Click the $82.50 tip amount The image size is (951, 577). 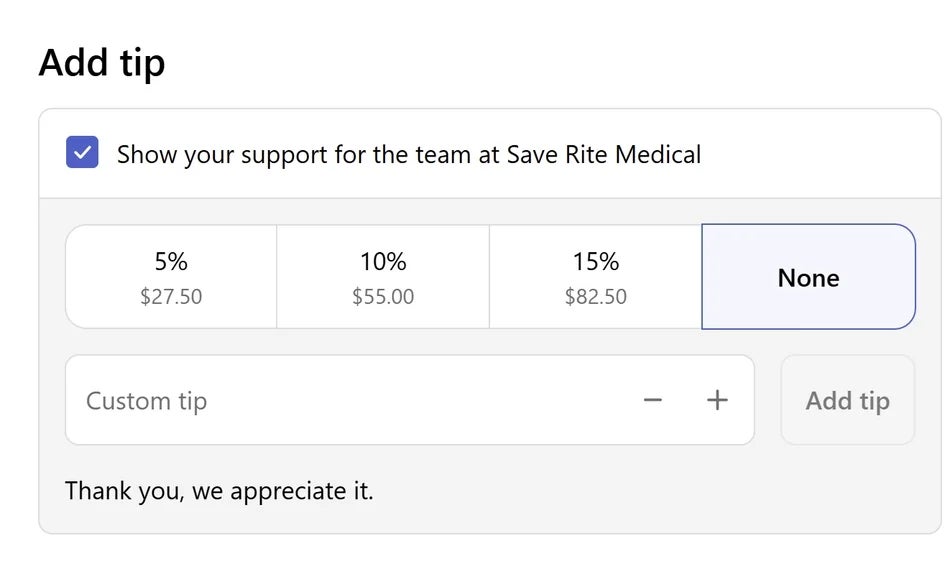596,297
